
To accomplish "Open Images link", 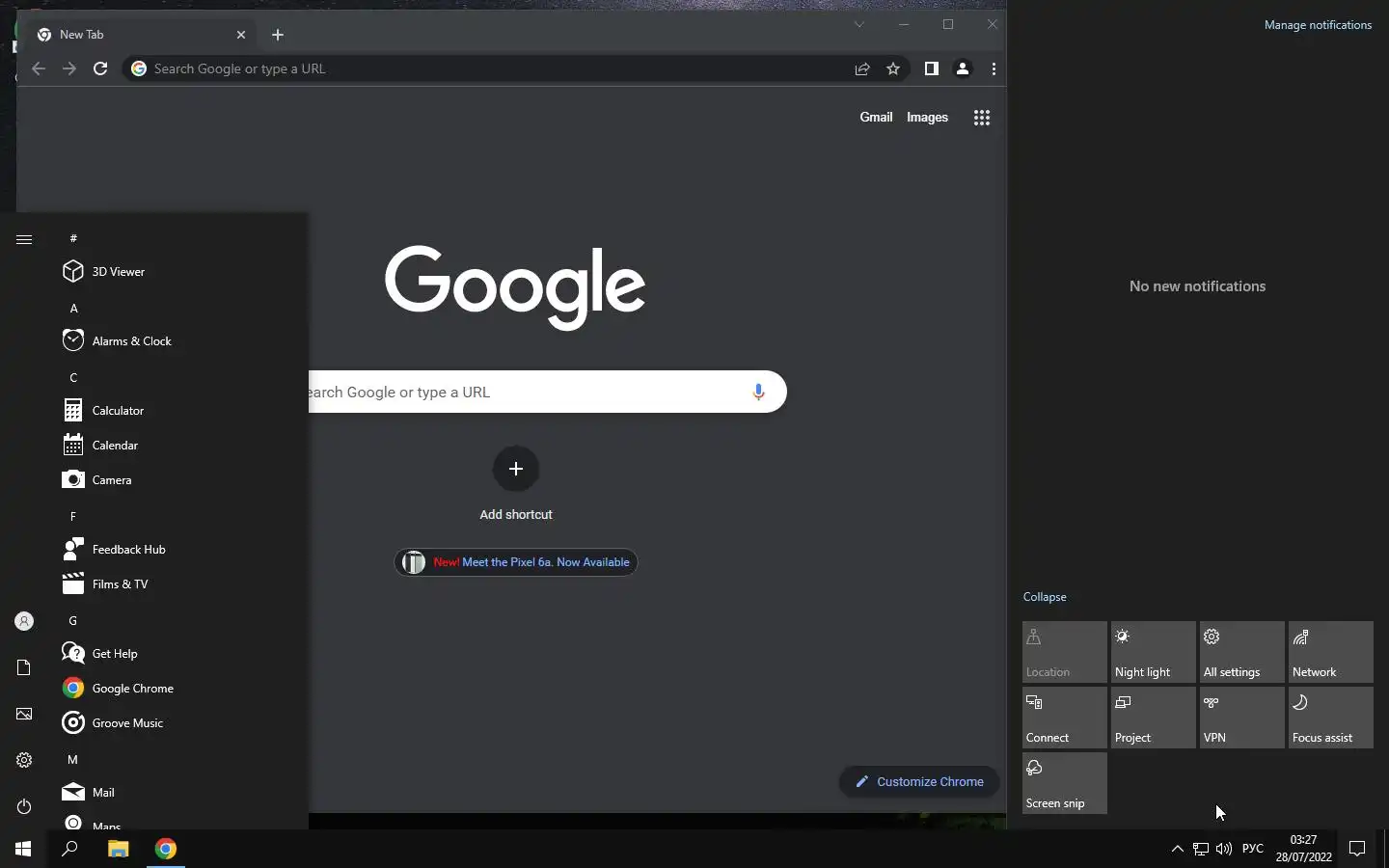I will [x=927, y=118].
